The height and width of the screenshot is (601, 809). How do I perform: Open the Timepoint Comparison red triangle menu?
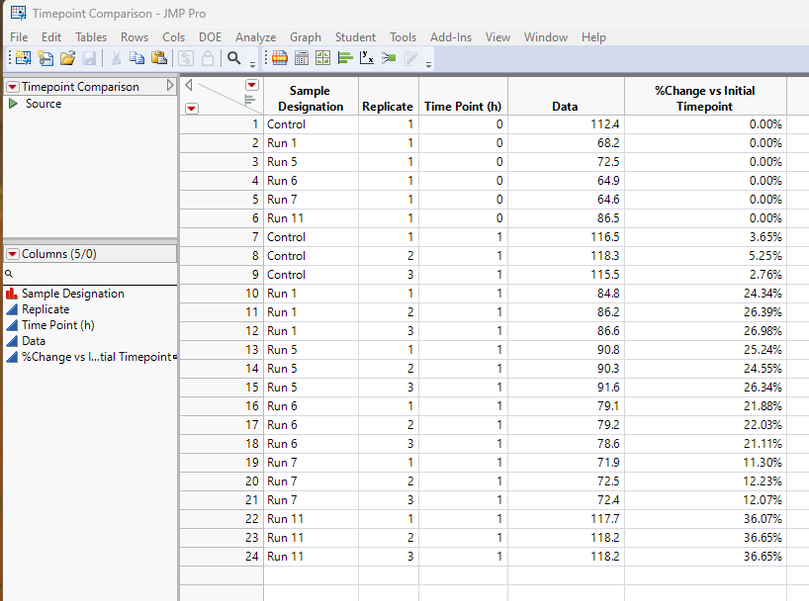pyautogui.click(x=13, y=87)
